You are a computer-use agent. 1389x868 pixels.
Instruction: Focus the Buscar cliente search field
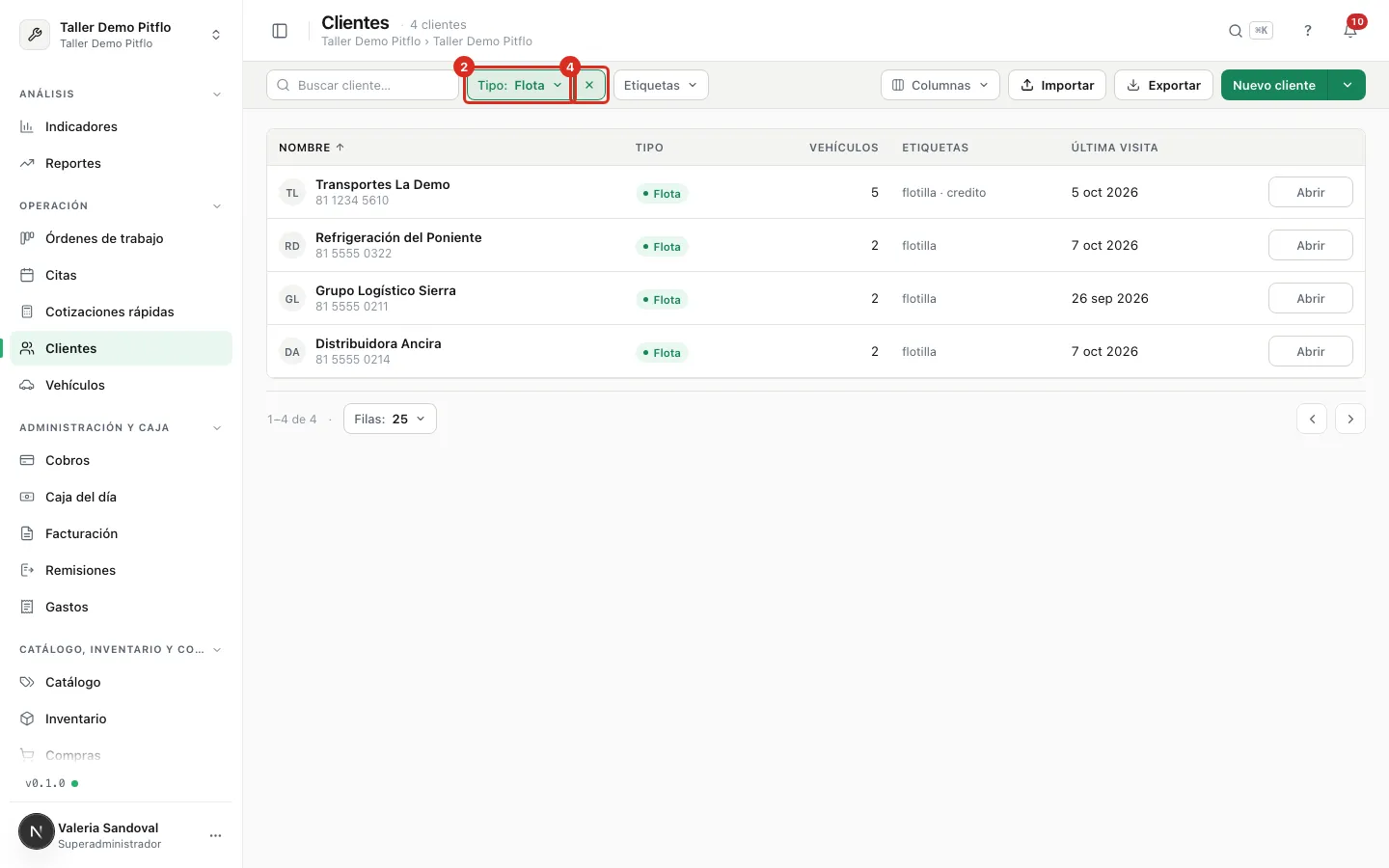coord(363,85)
